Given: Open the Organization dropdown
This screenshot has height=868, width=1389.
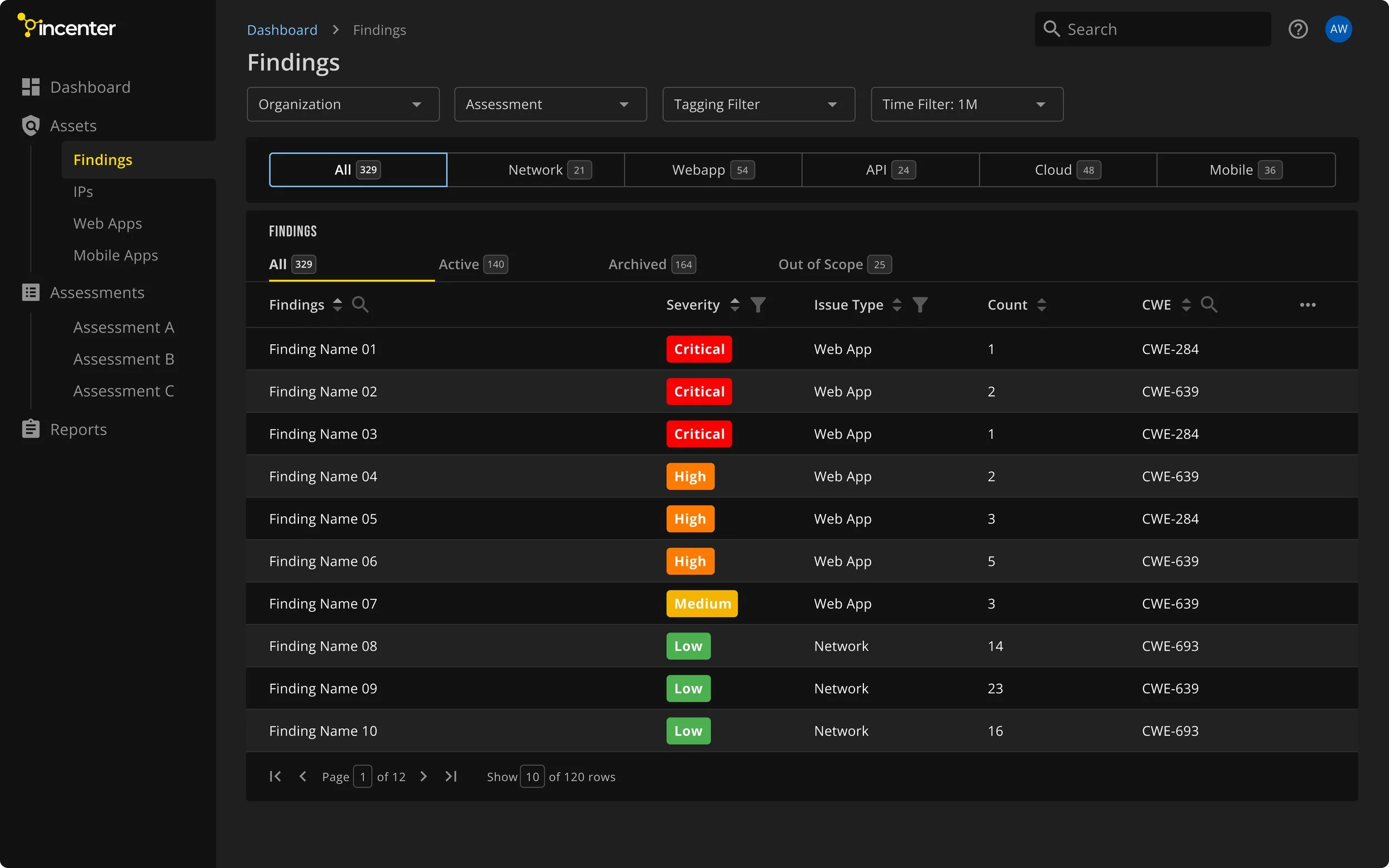Looking at the screenshot, I should (x=343, y=104).
